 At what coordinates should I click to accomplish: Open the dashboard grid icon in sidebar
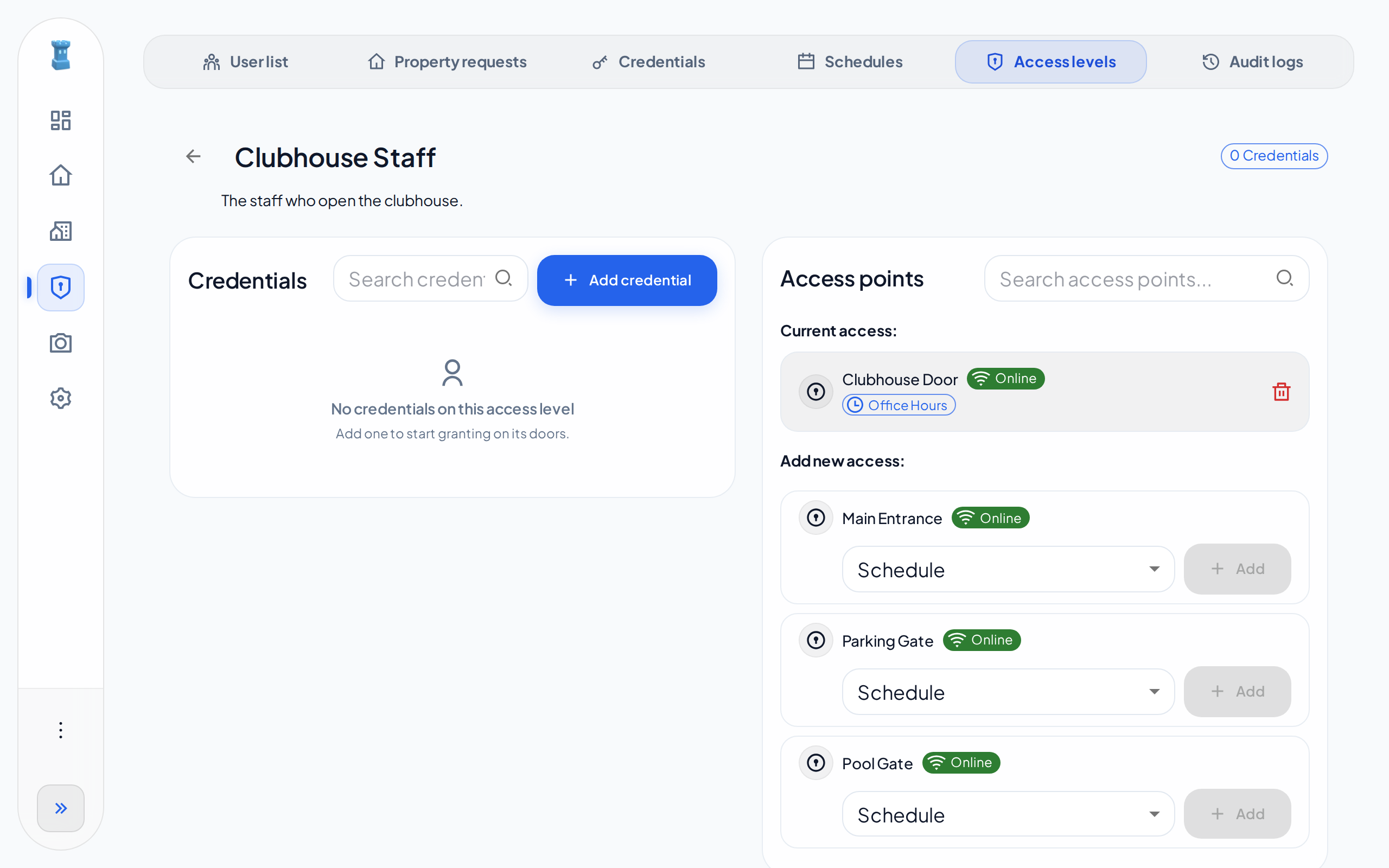click(60, 120)
